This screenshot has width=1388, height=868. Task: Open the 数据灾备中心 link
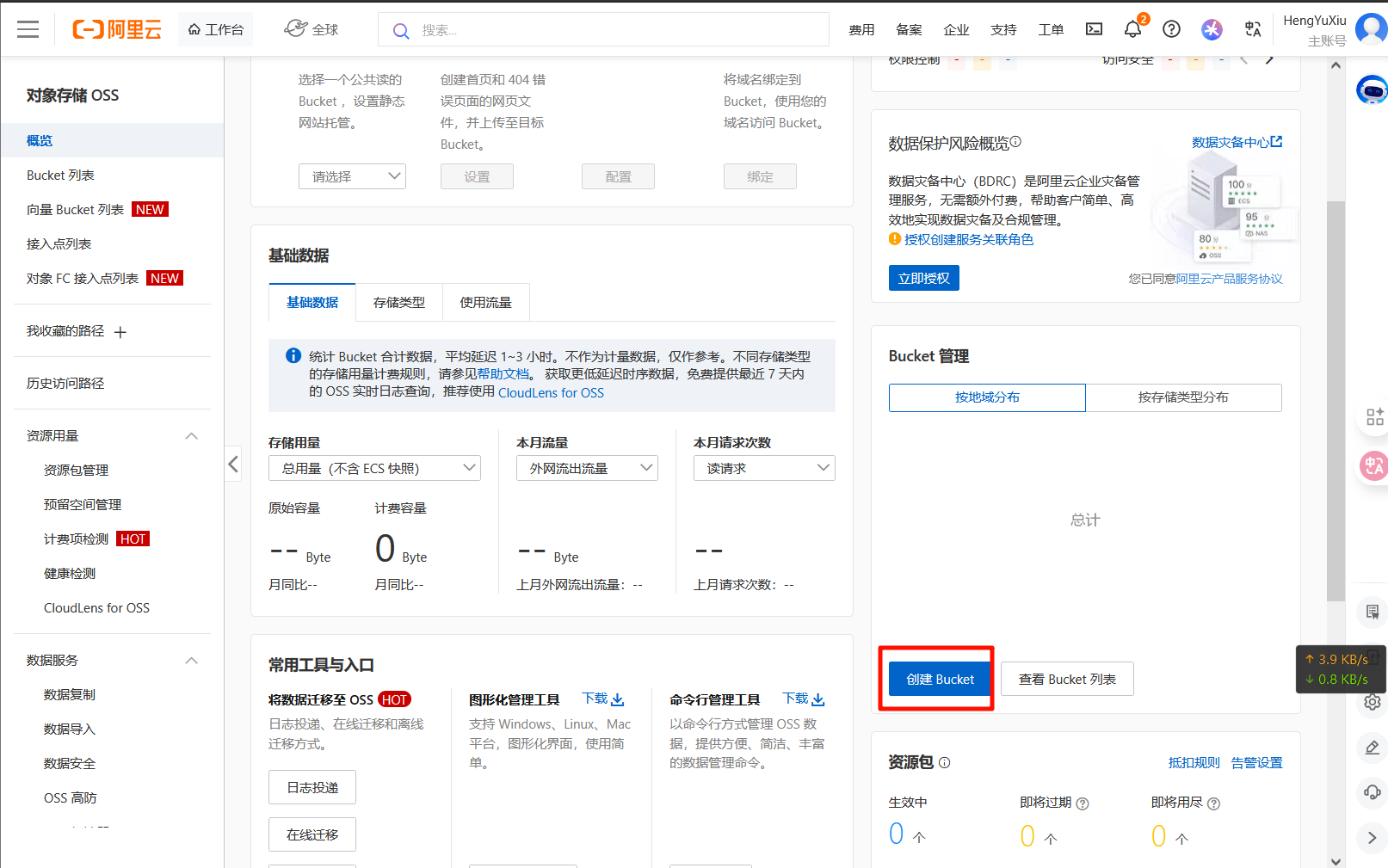pyautogui.click(x=1237, y=142)
